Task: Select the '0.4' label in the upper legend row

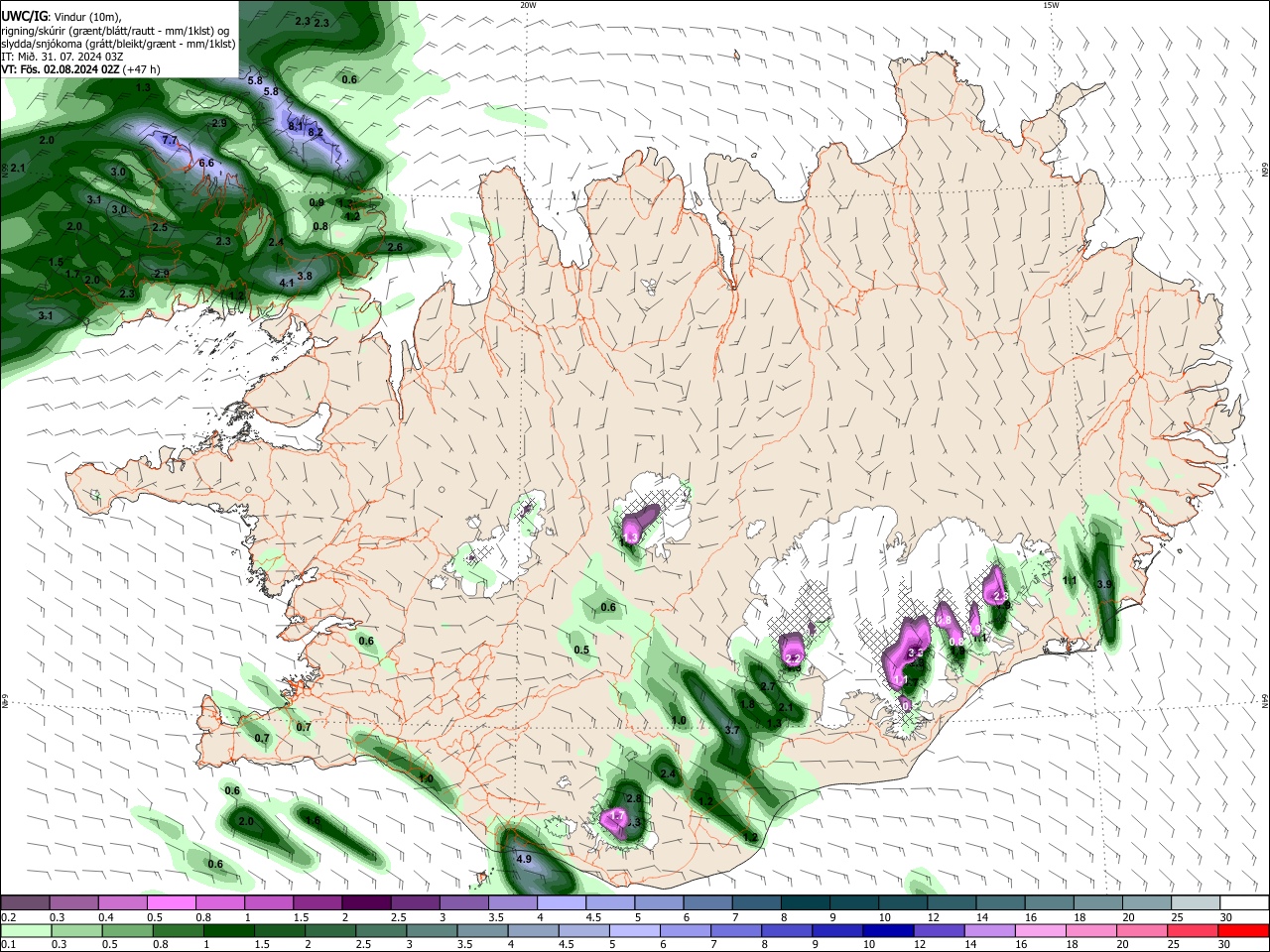Action: (106, 917)
